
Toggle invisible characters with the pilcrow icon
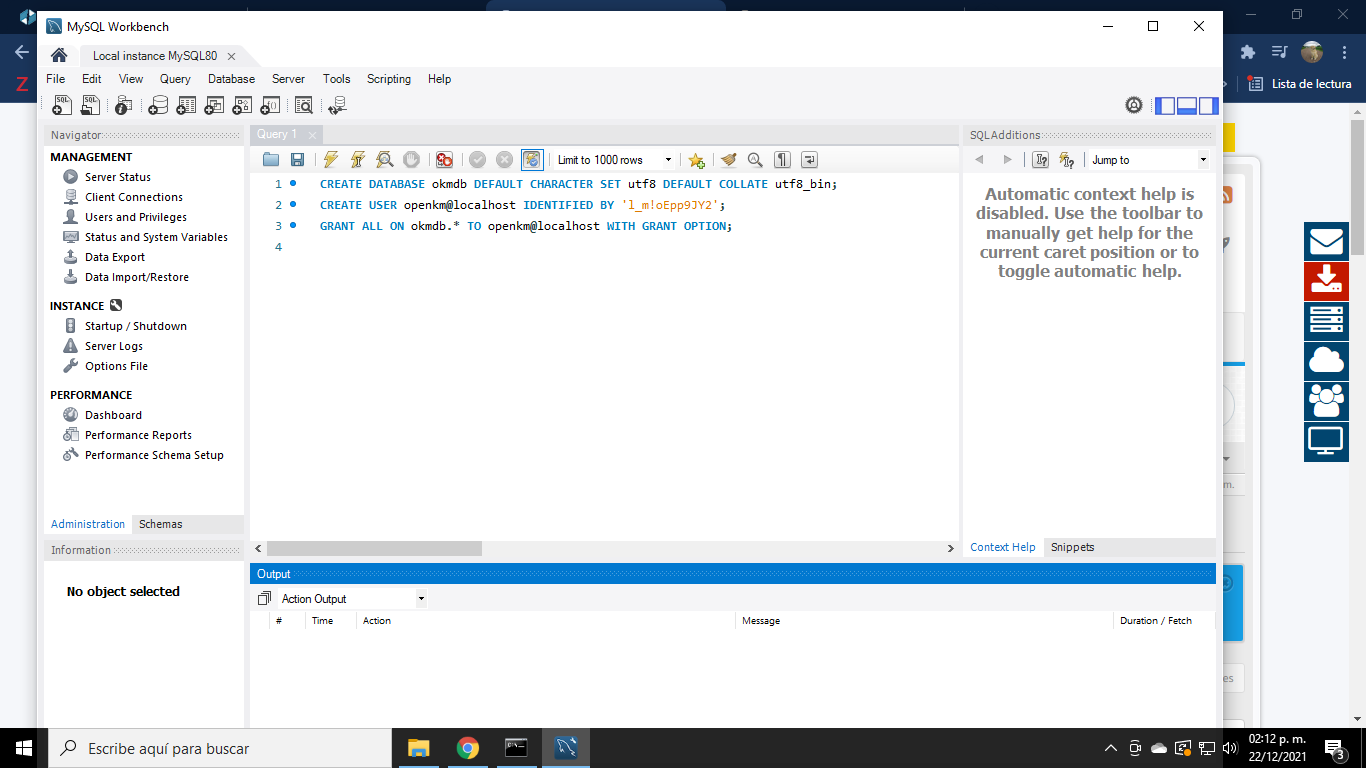click(782, 160)
